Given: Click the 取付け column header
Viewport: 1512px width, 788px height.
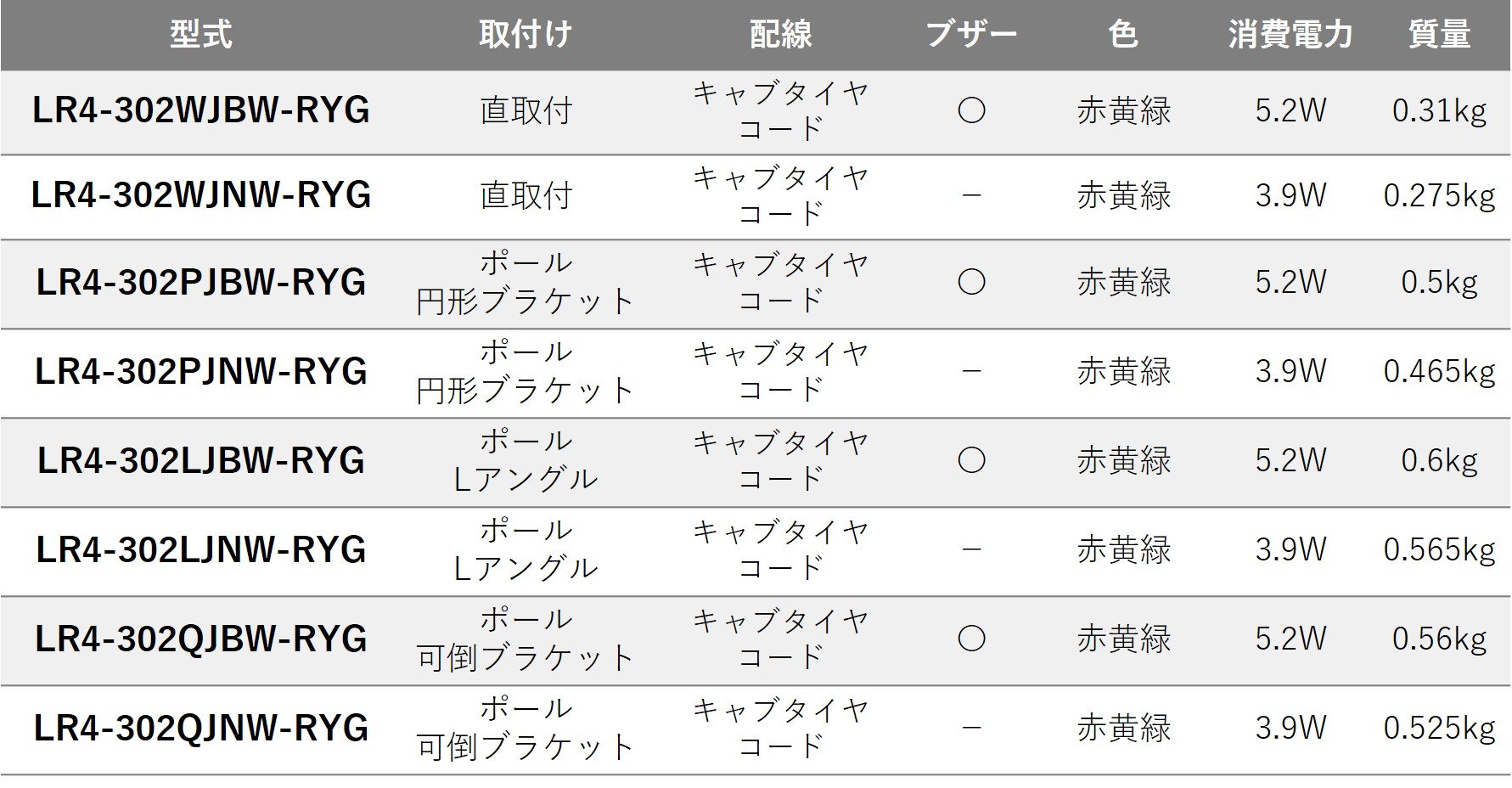Looking at the screenshot, I should click(x=526, y=35).
